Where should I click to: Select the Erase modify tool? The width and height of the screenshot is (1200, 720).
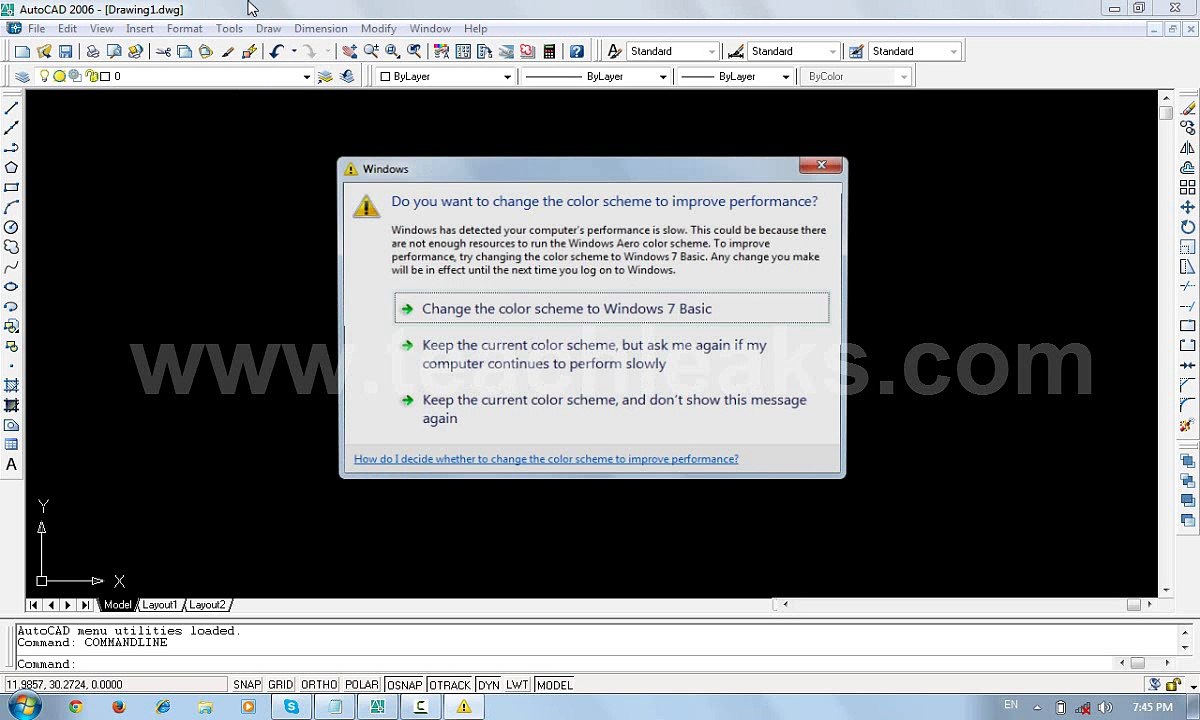pos(1188,108)
